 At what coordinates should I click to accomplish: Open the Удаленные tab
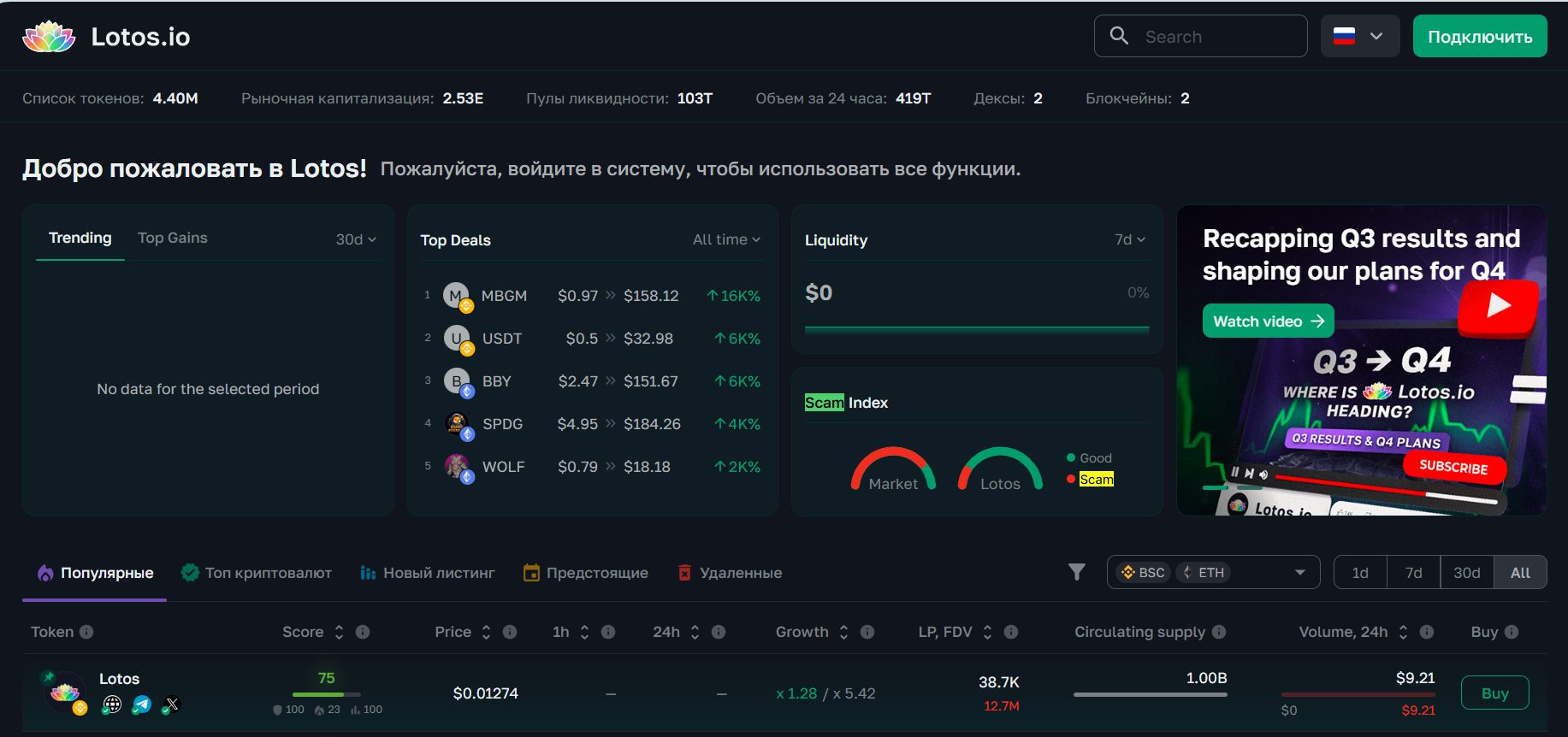[730, 573]
